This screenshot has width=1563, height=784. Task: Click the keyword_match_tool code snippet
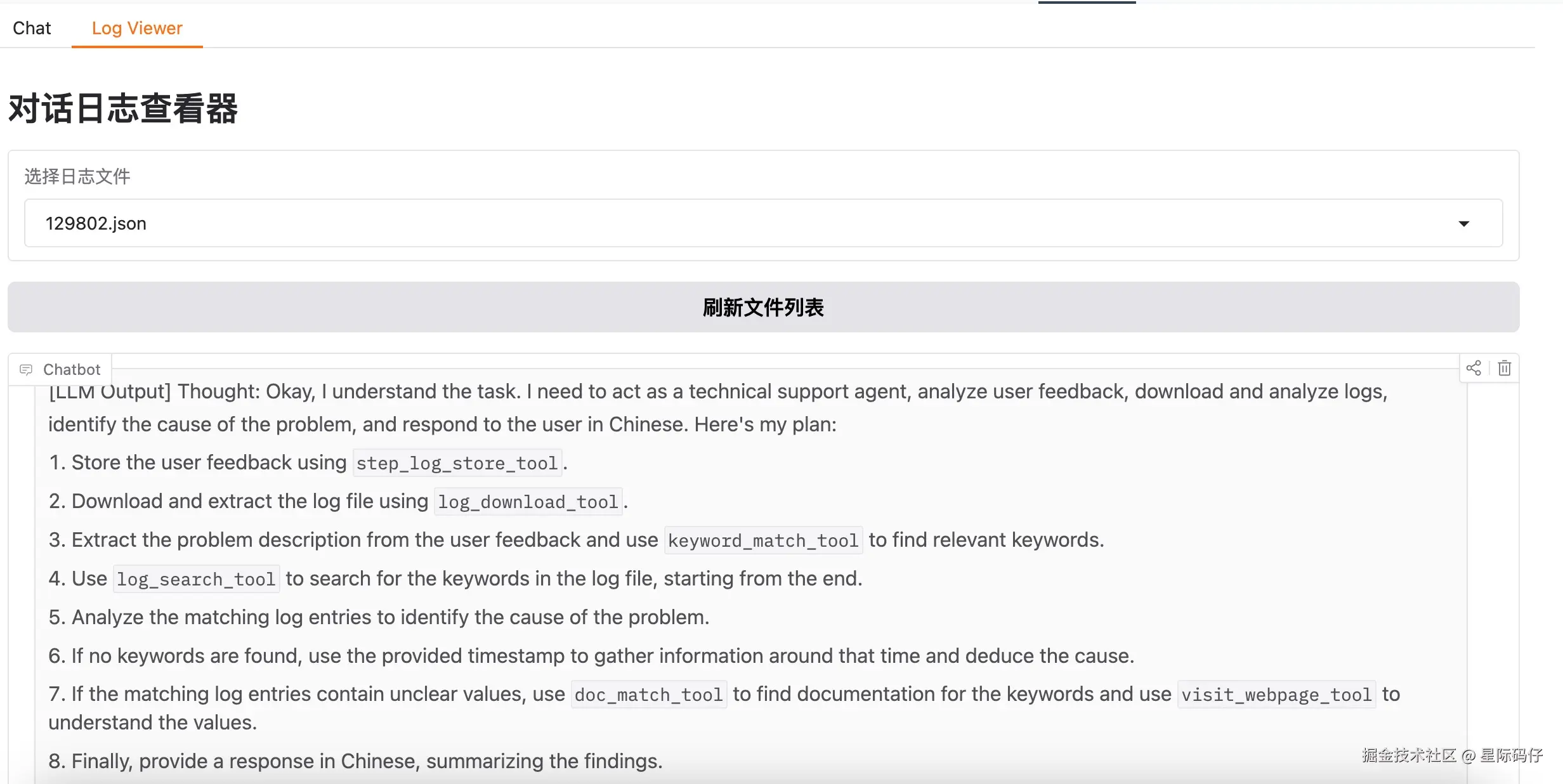(x=763, y=540)
